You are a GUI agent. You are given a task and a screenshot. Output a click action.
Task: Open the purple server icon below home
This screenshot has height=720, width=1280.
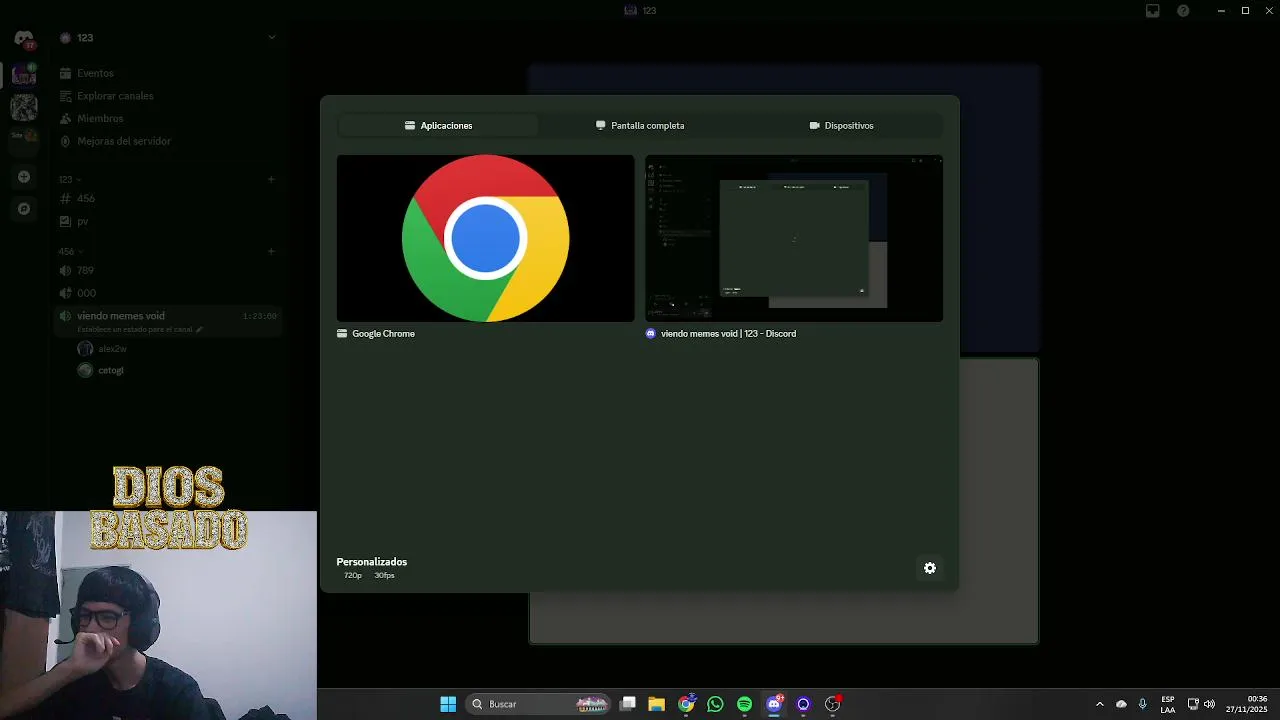point(24,75)
